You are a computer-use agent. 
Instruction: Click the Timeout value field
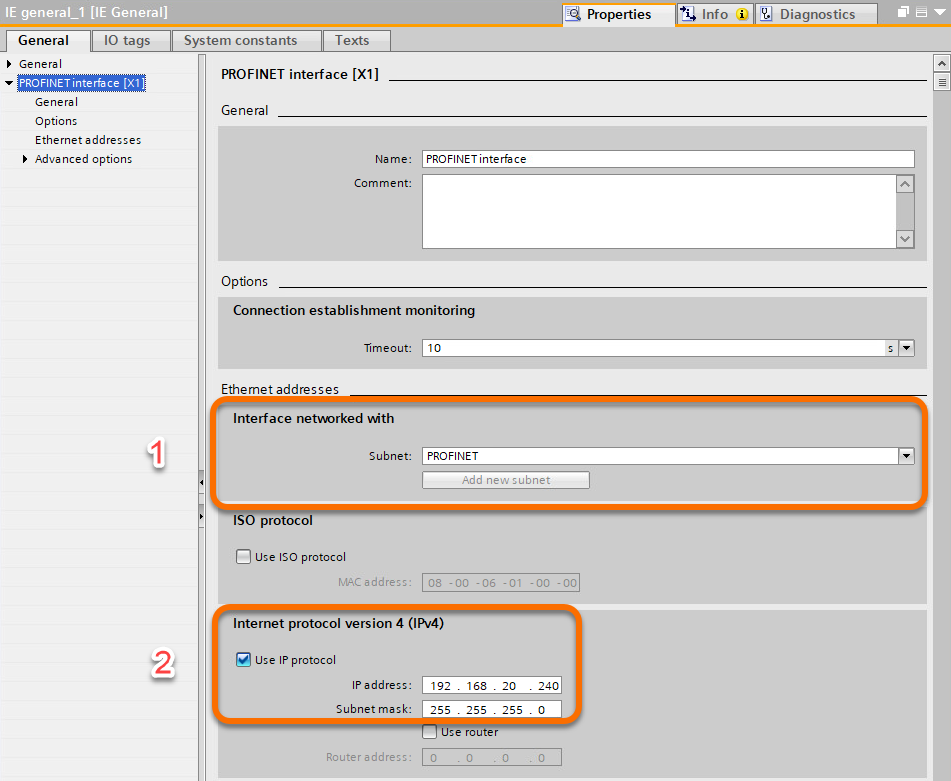coord(653,348)
